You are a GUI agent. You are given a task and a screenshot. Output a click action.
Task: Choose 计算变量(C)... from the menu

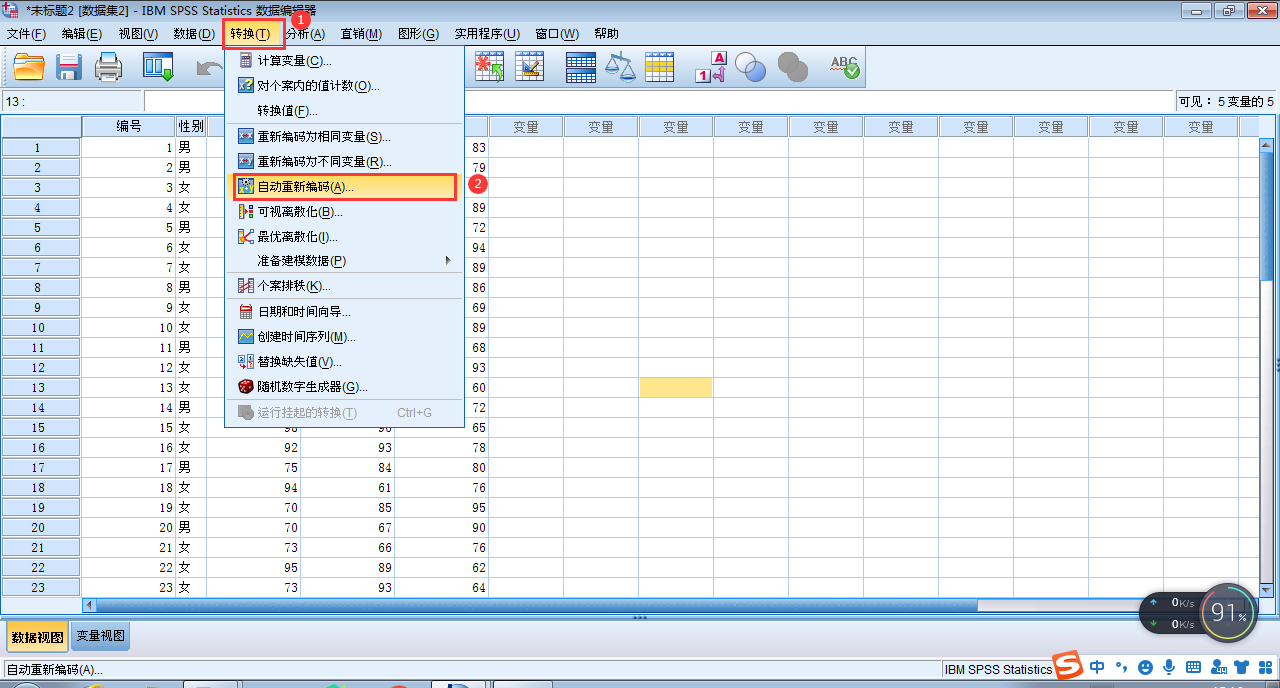point(344,61)
